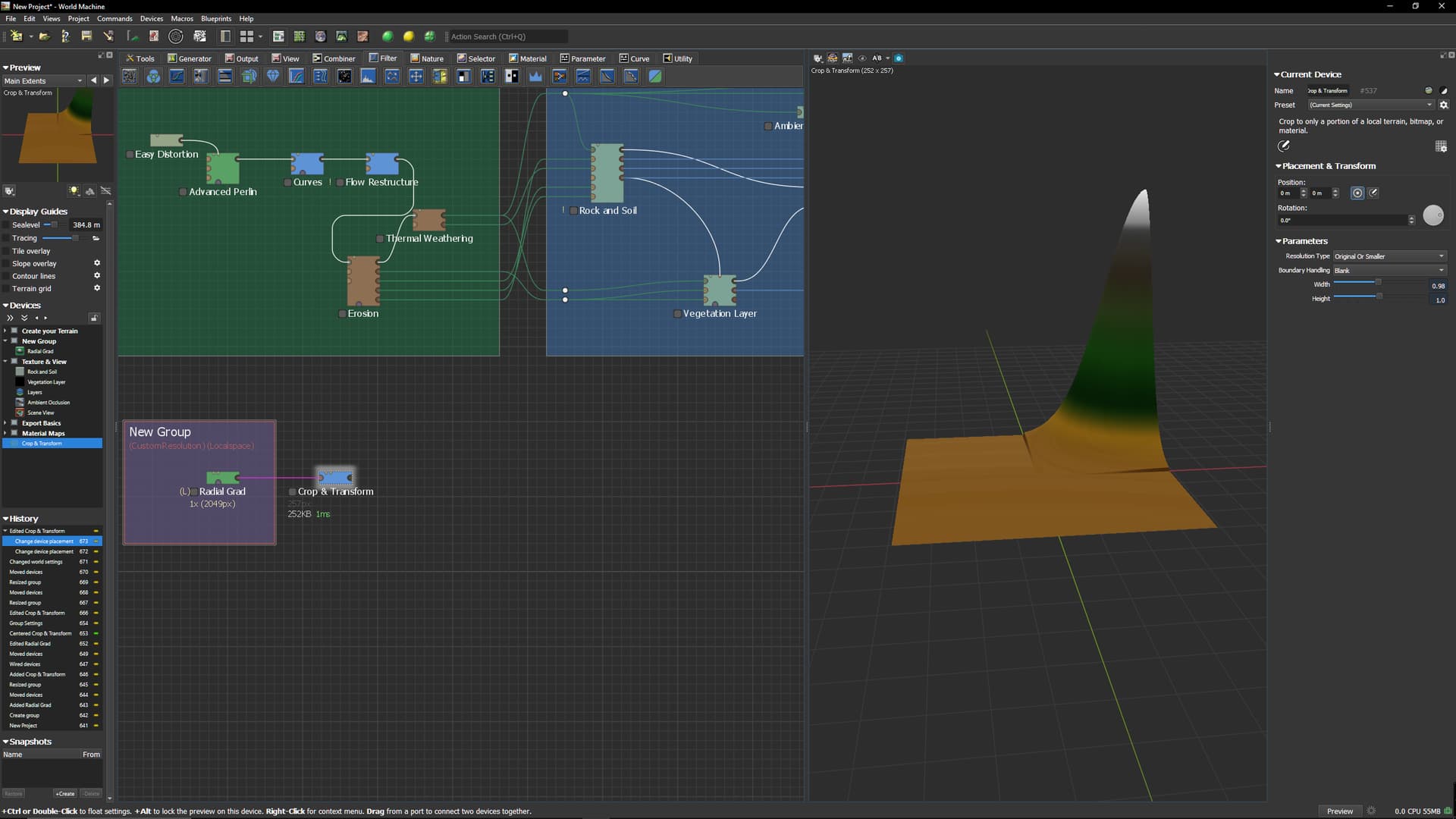Click the Save project floppy icon

86,36
